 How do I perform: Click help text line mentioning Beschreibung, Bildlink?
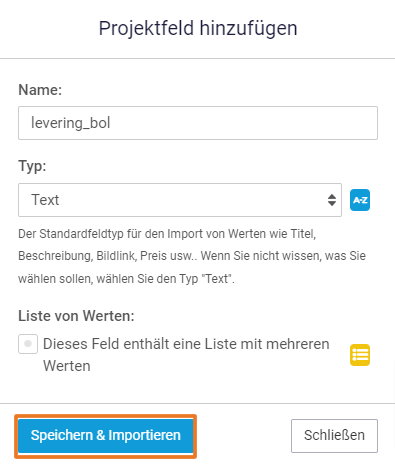pos(192,256)
